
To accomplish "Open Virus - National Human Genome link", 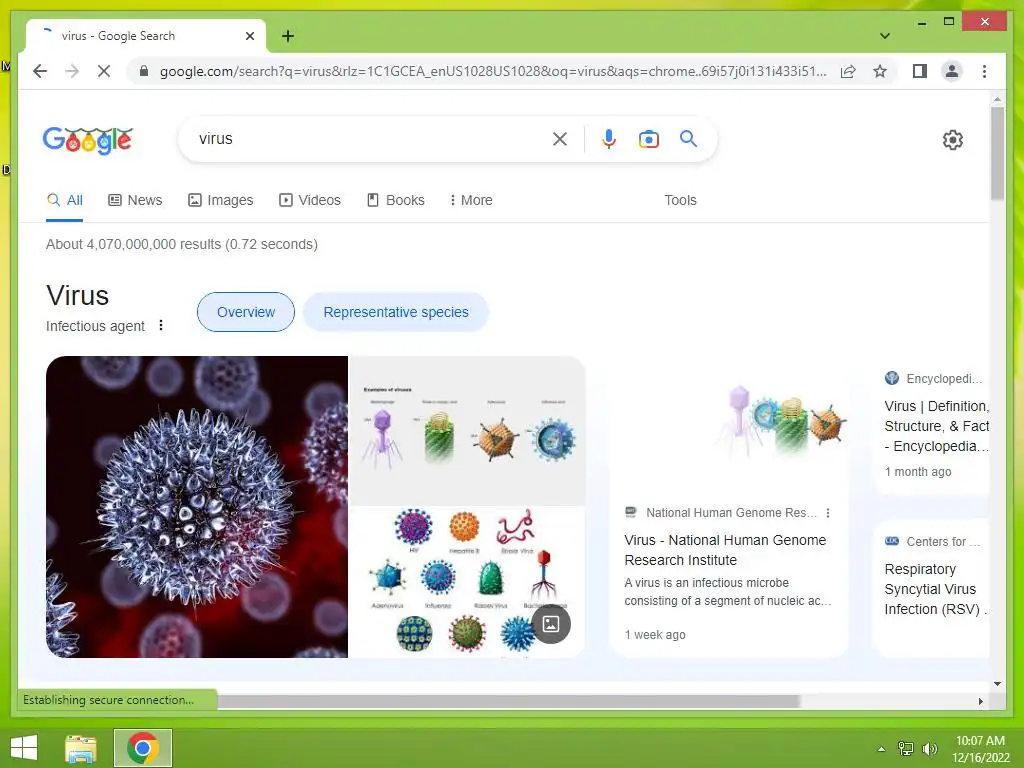I will click(725, 550).
